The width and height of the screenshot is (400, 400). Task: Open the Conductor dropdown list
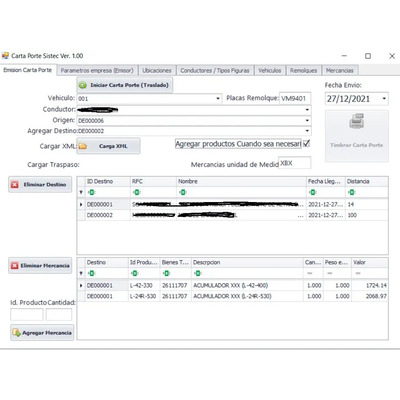click(x=307, y=110)
